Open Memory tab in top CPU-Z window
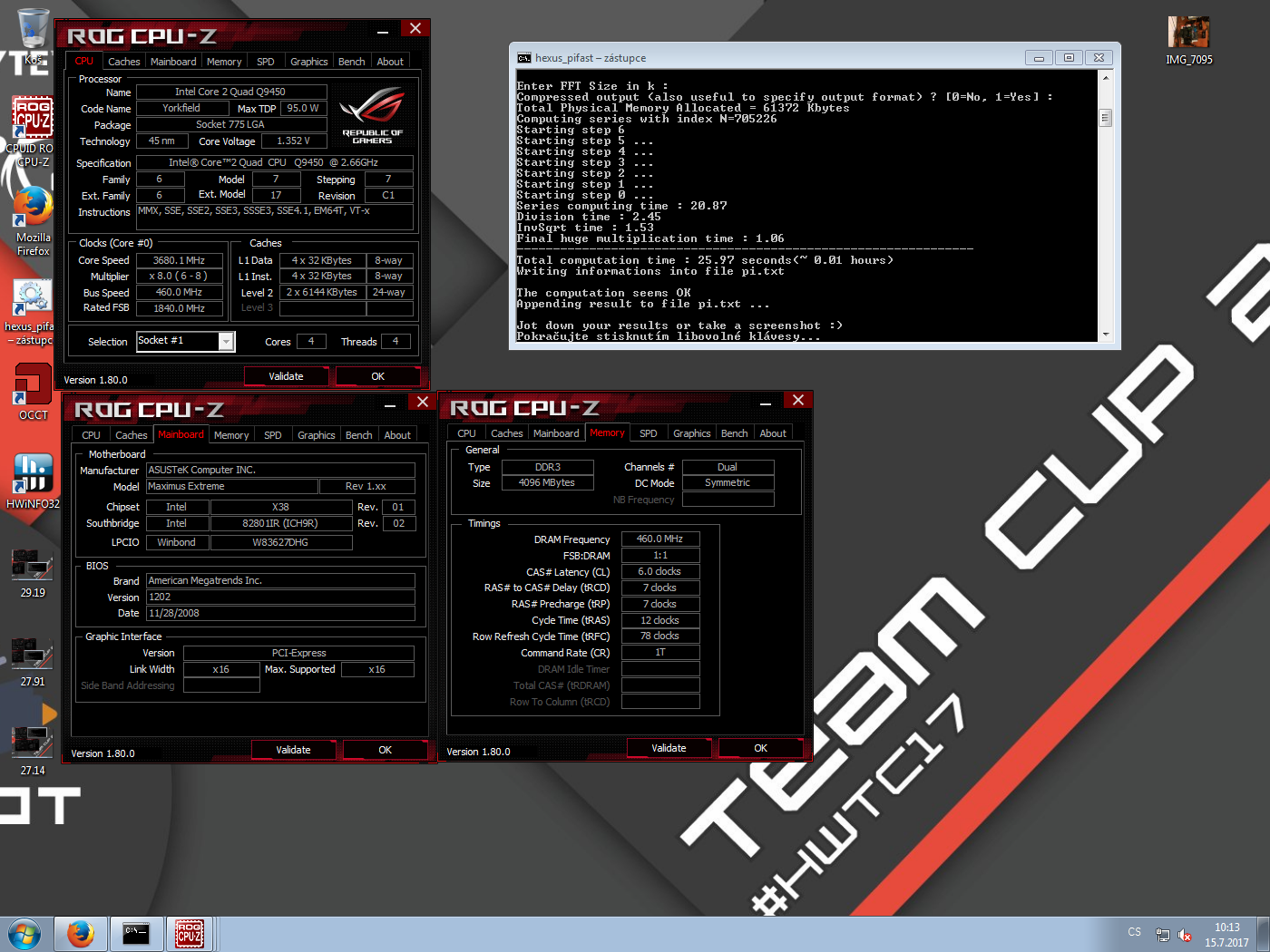 [x=224, y=62]
